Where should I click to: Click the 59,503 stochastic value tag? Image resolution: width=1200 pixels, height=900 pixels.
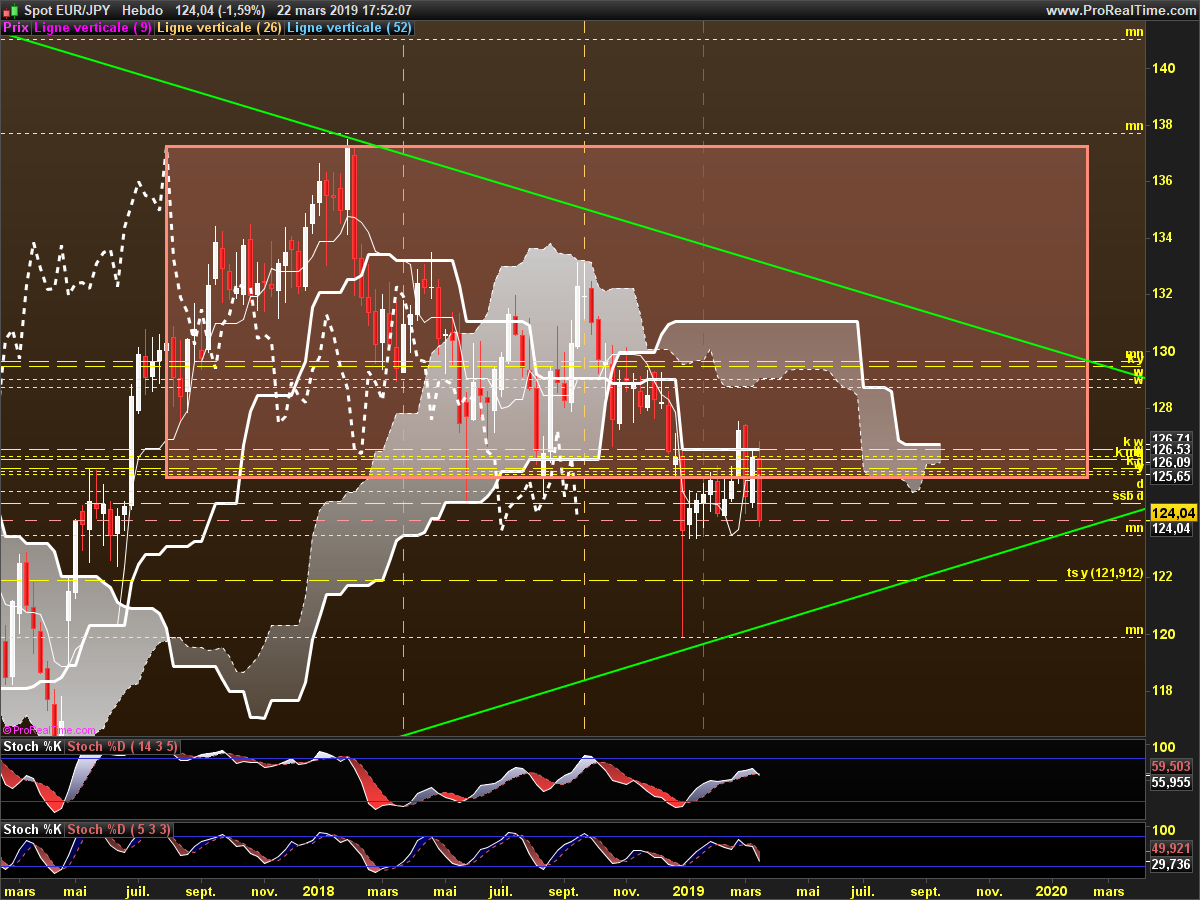tap(1171, 767)
